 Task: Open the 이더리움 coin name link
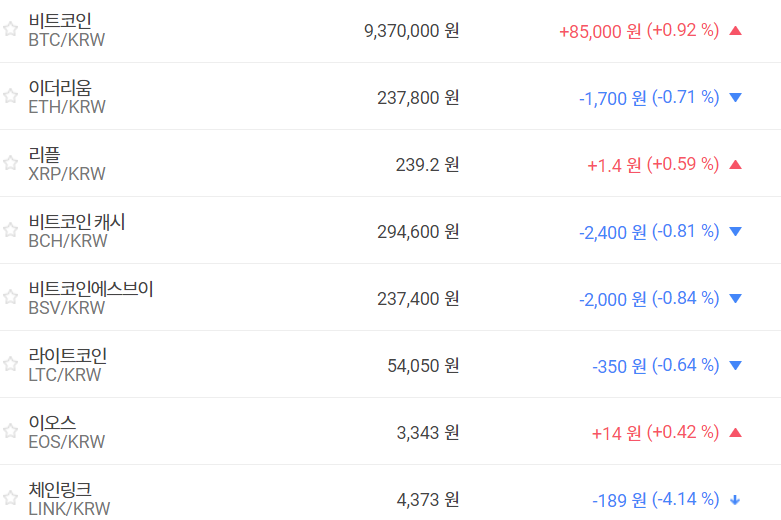pos(60,87)
